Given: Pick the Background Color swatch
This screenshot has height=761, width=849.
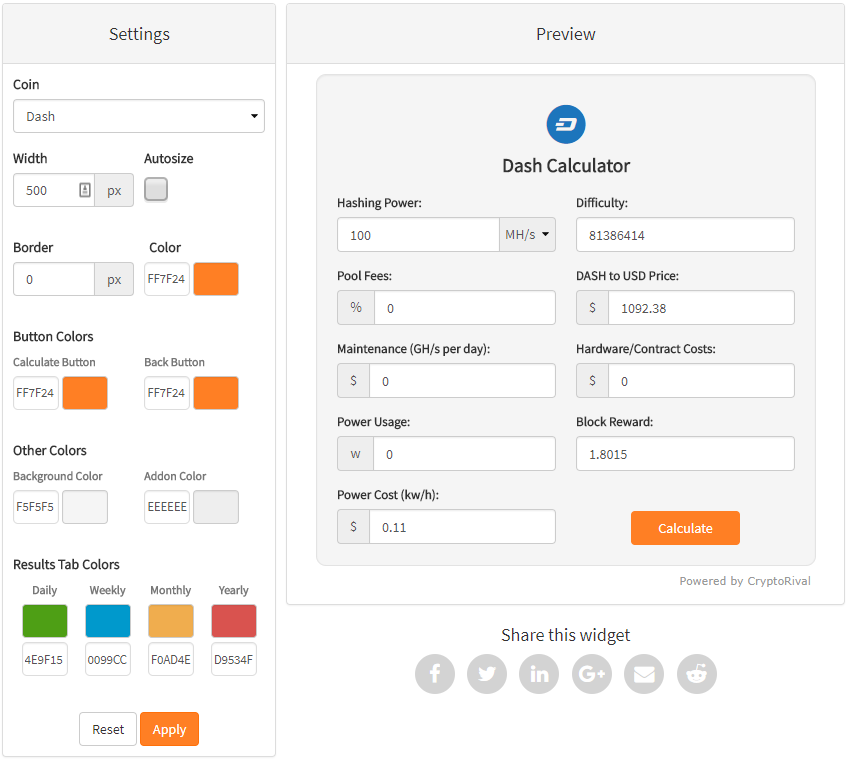Looking at the screenshot, I should tap(85, 507).
